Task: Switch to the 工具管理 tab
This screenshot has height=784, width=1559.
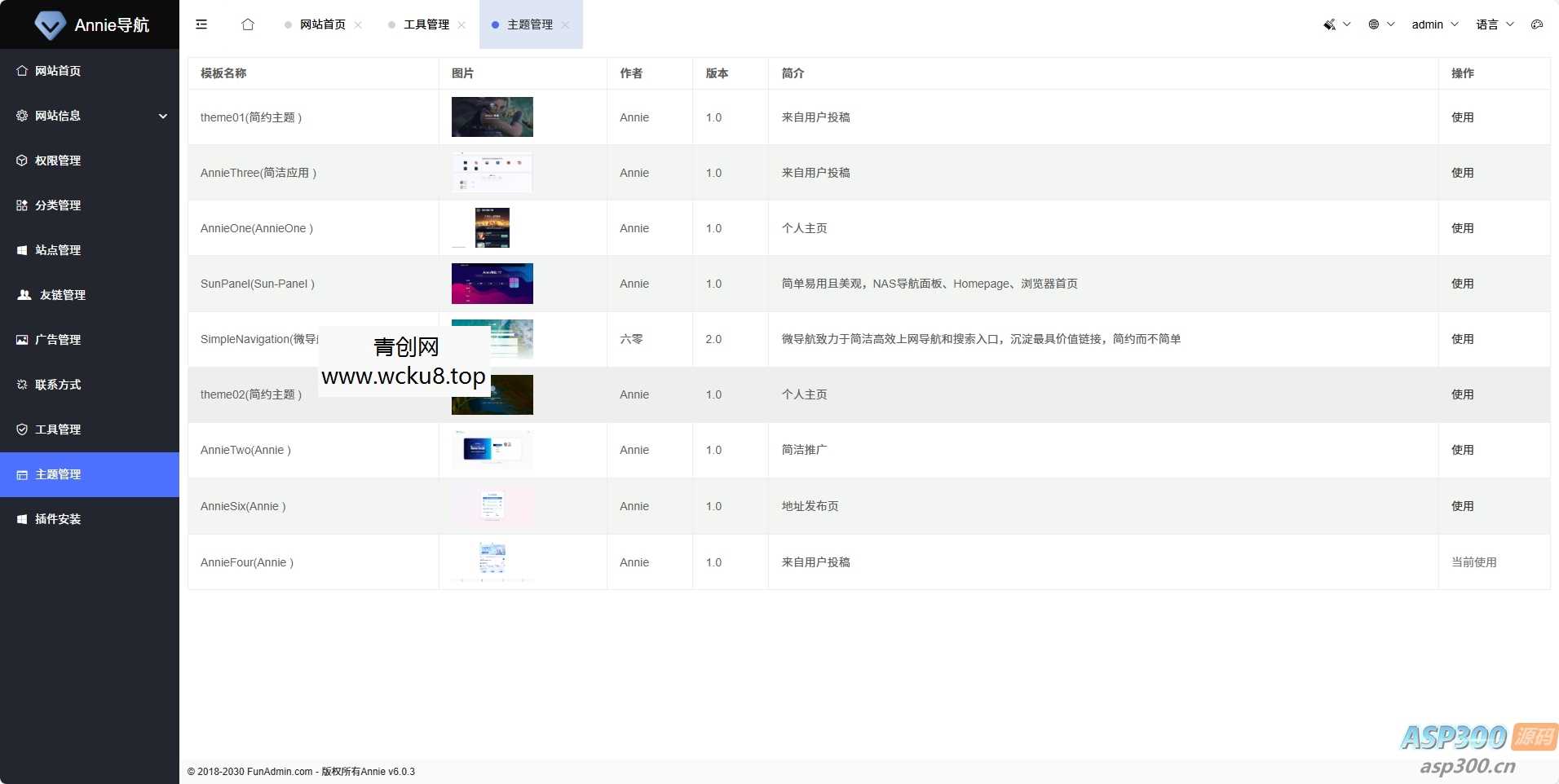Action: pyautogui.click(x=425, y=24)
